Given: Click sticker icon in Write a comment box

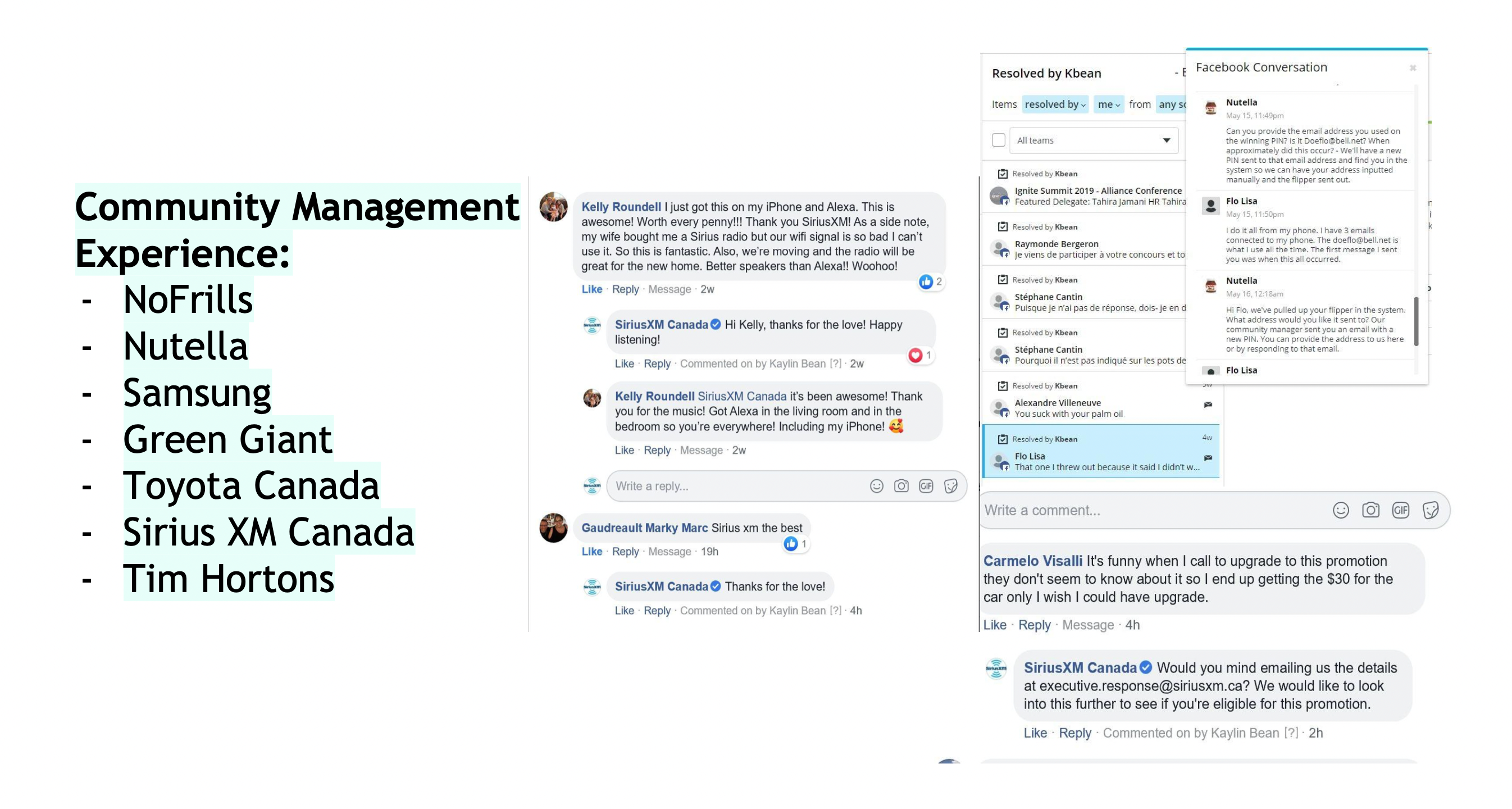Looking at the screenshot, I should tap(1431, 510).
